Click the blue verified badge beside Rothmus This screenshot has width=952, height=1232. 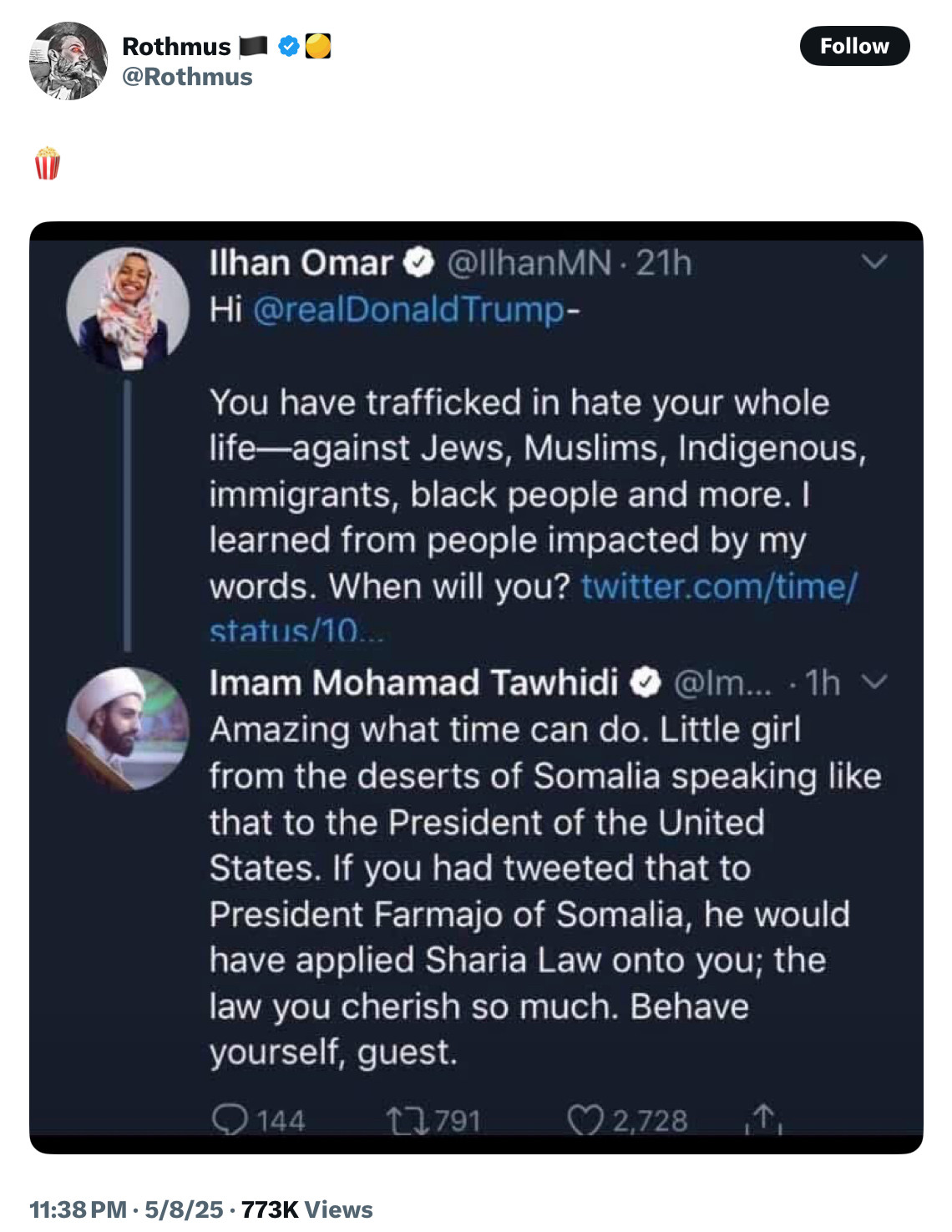click(289, 47)
